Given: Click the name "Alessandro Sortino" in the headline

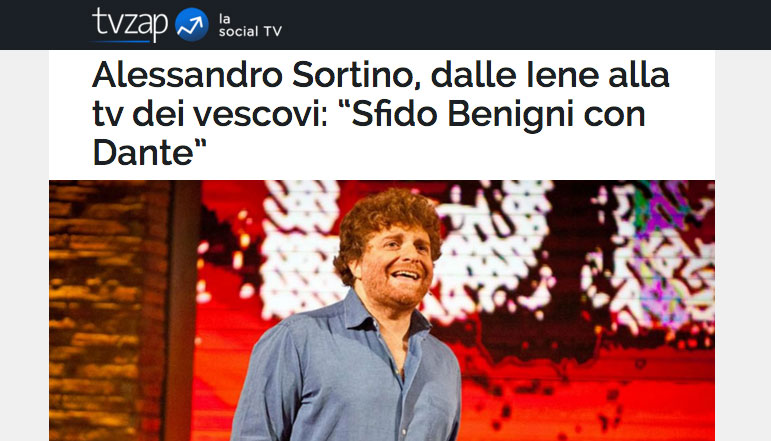Looking at the screenshot, I should click(256, 75).
